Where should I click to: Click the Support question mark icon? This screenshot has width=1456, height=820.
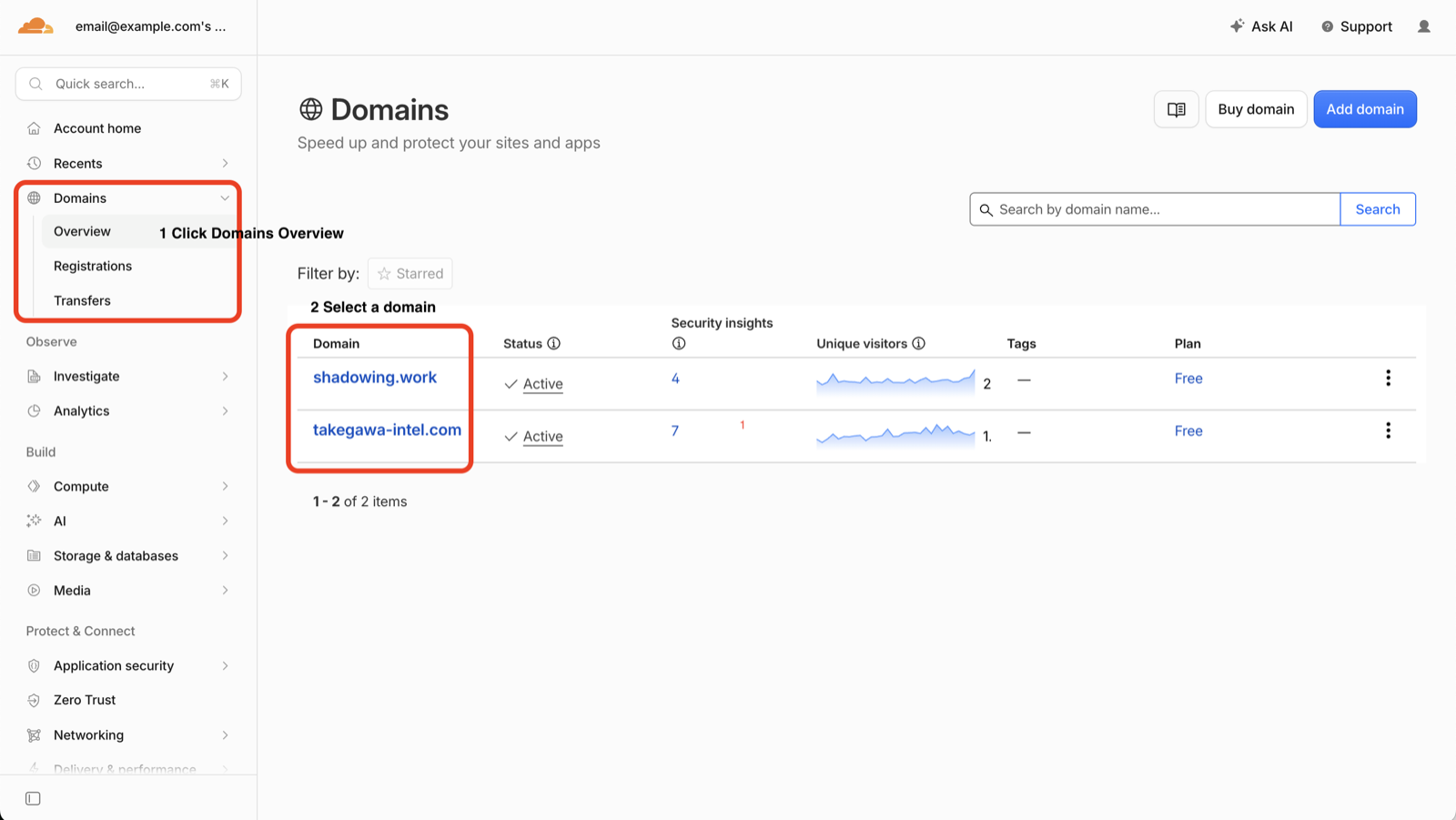(x=1327, y=26)
